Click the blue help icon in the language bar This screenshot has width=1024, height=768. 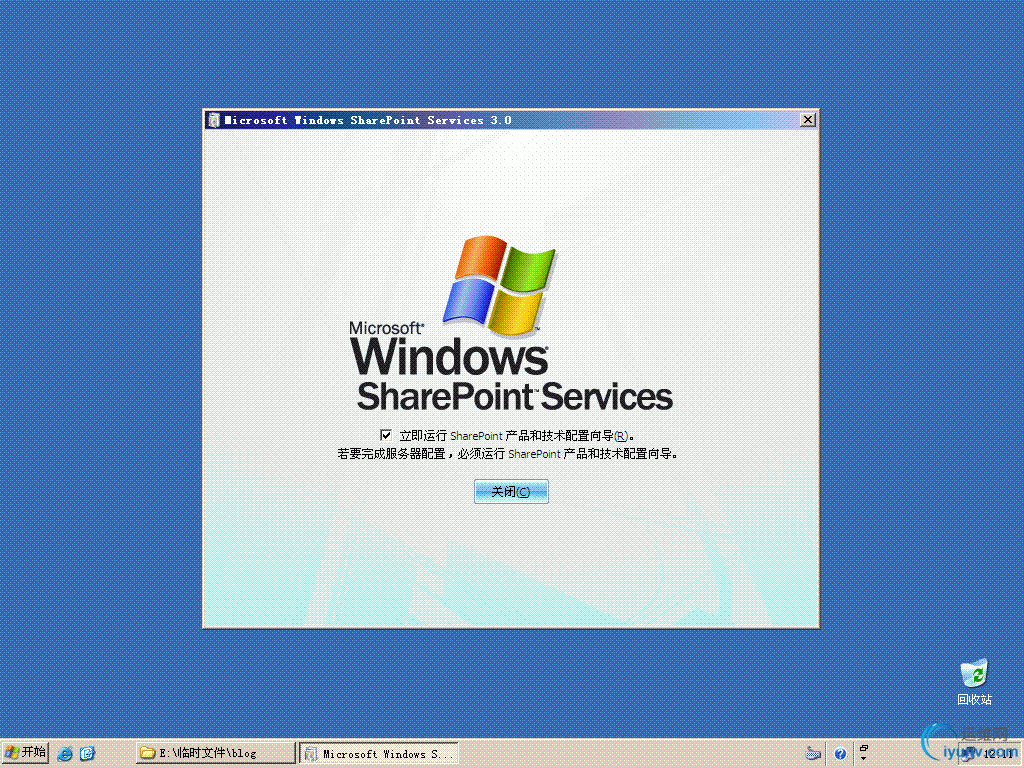tap(840, 754)
